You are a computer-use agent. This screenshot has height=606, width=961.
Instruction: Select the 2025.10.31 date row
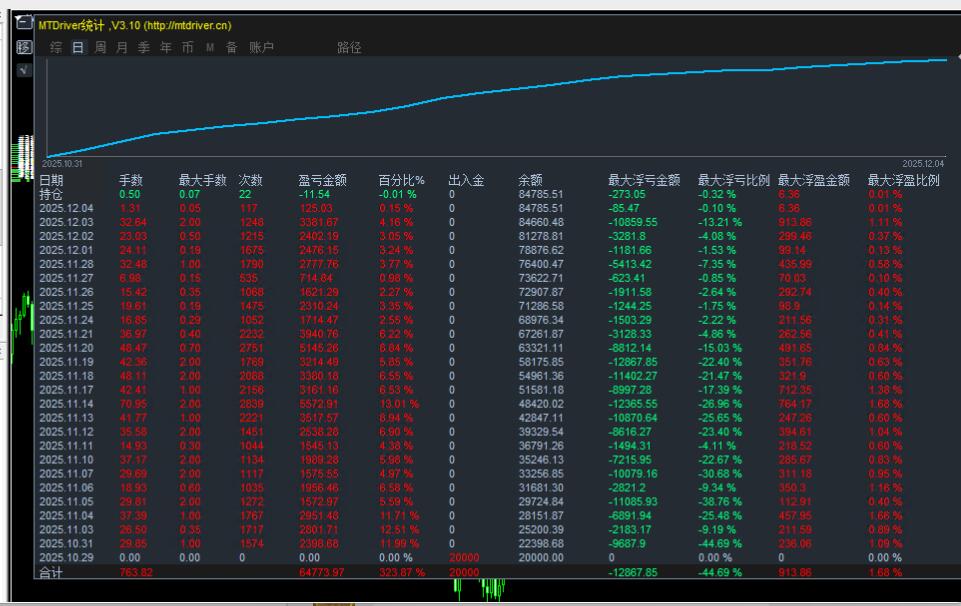click(66, 544)
